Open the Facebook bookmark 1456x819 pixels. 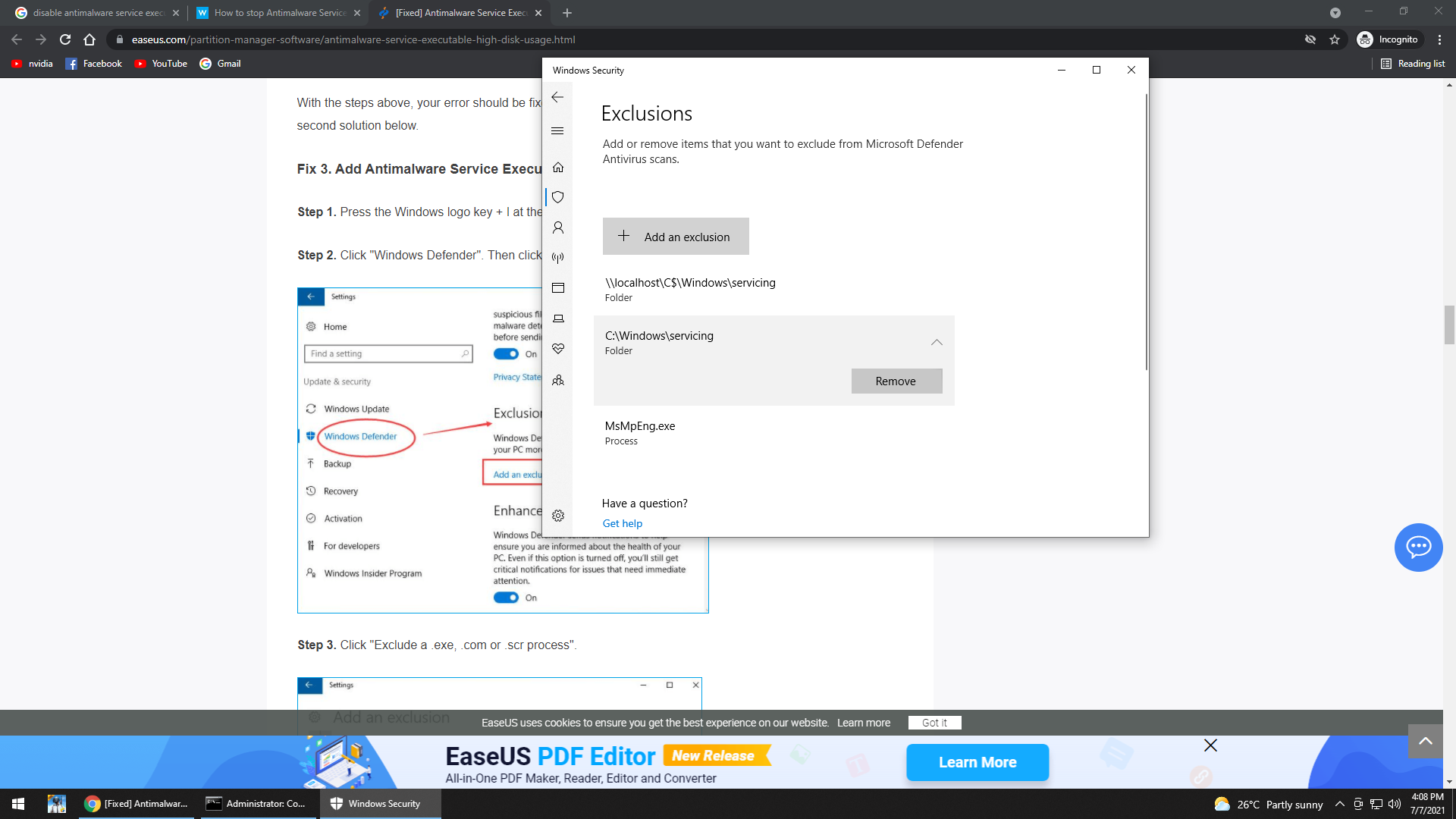(x=93, y=64)
